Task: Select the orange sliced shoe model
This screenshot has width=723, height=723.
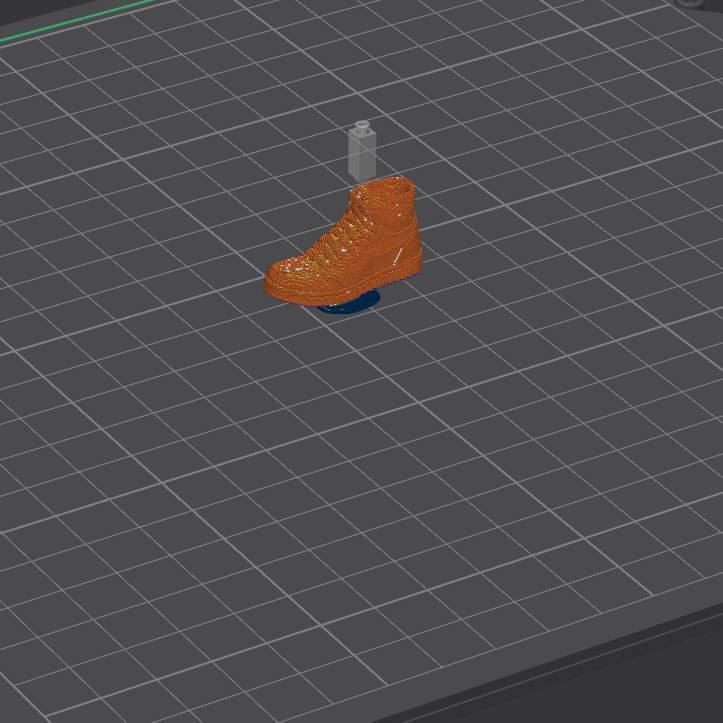Action: pos(344,243)
